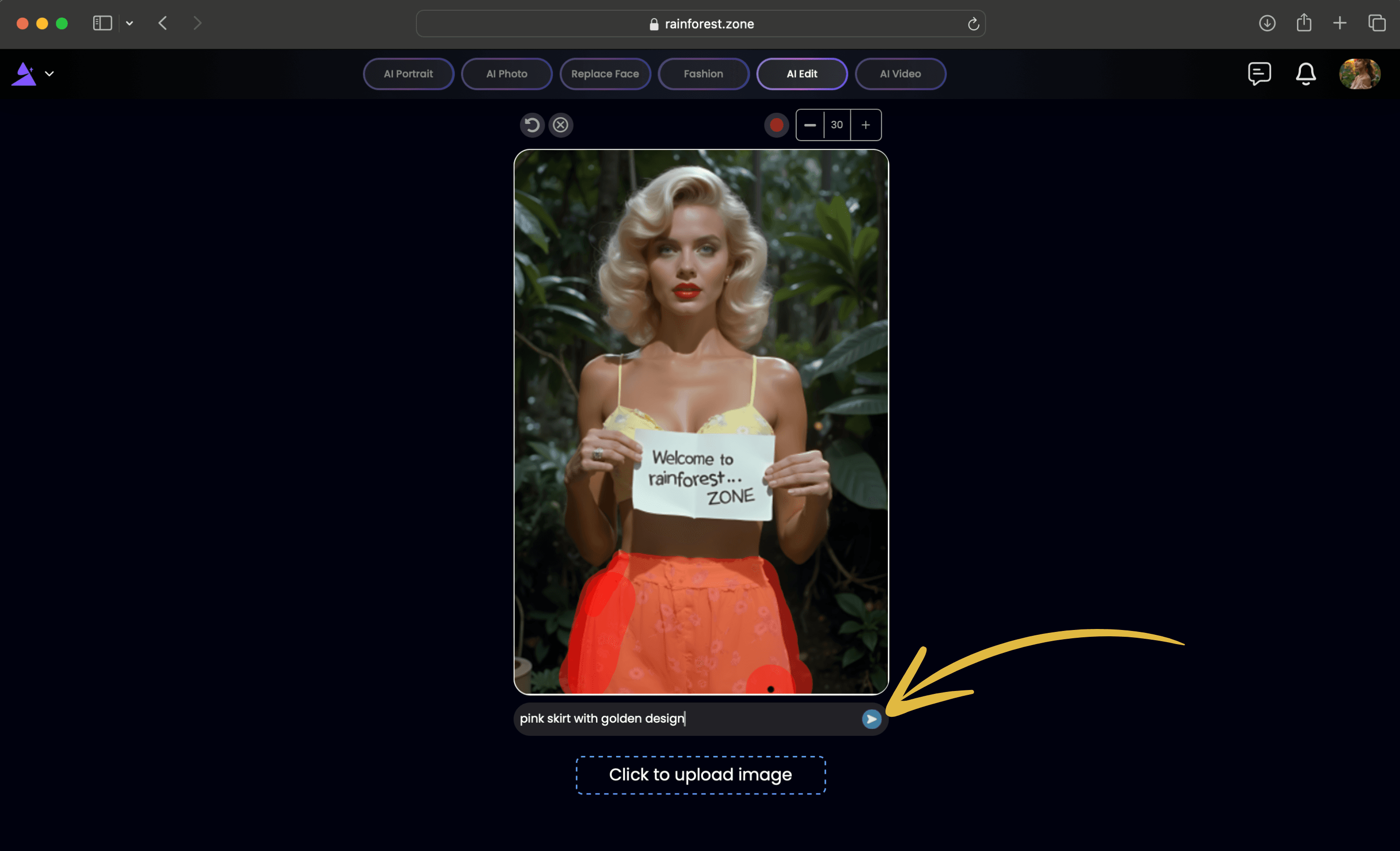Click the new tab plus icon

pyautogui.click(x=1340, y=23)
